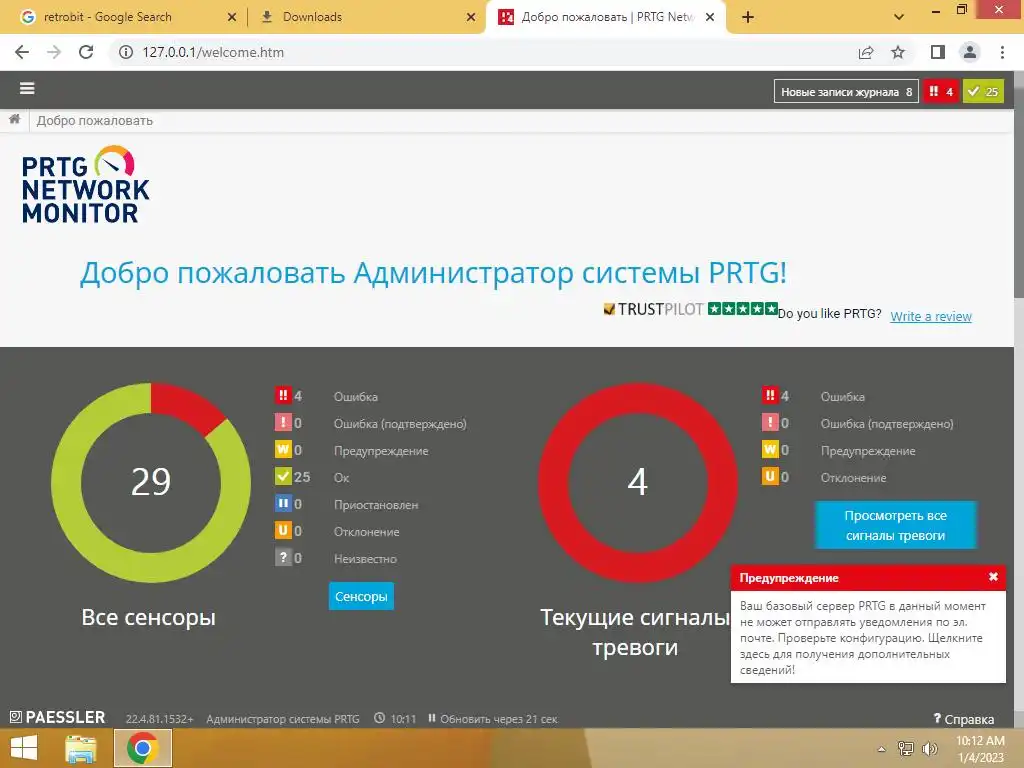
Task: Click the Добро пожаловать breadcrumb
Action: (95, 120)
